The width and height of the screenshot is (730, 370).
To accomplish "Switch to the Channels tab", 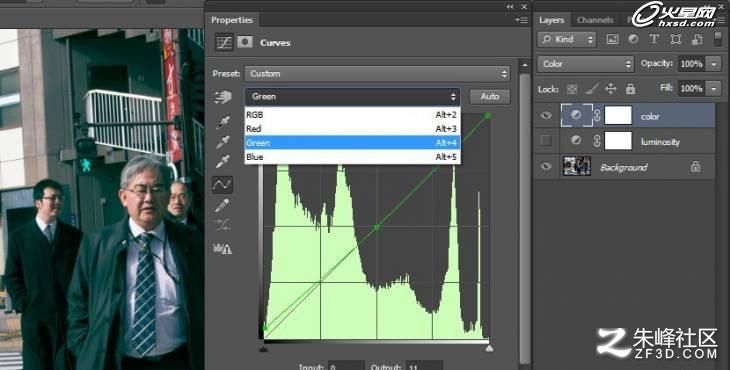I will pyautogui.click(x=595, y=20).
